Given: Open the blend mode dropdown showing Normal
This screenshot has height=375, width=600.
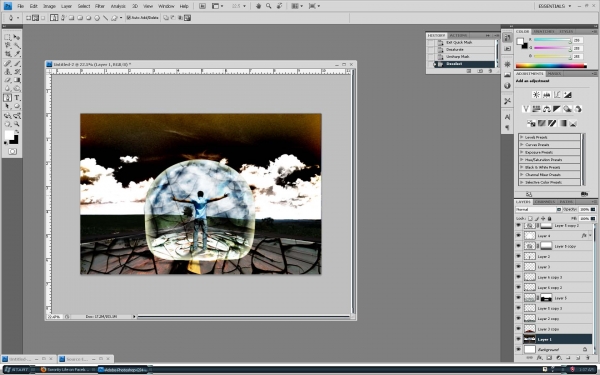Looking at the screenshot, I should tap(538, 209).
